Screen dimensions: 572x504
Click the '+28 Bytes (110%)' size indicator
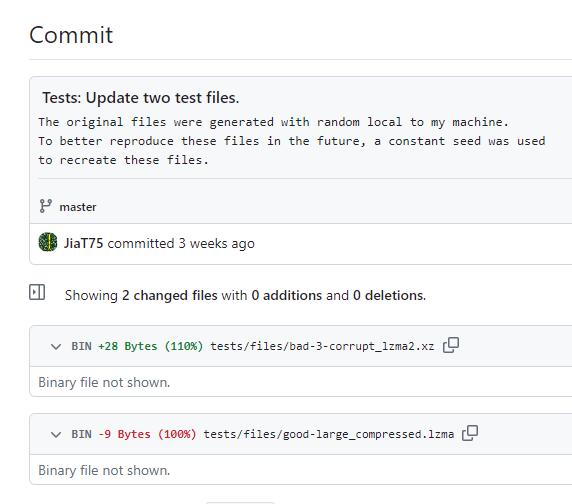150,346
